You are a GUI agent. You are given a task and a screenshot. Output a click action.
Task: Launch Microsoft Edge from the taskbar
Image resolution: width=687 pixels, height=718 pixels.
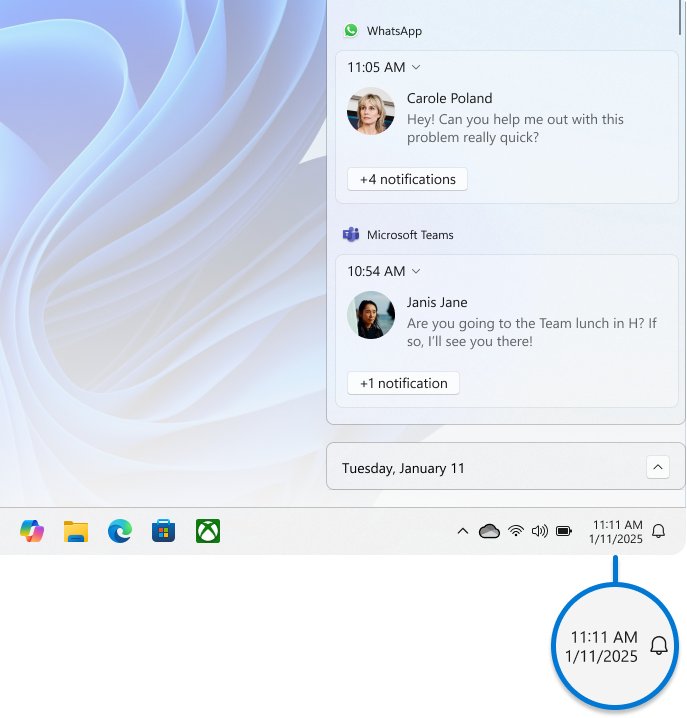120,531
